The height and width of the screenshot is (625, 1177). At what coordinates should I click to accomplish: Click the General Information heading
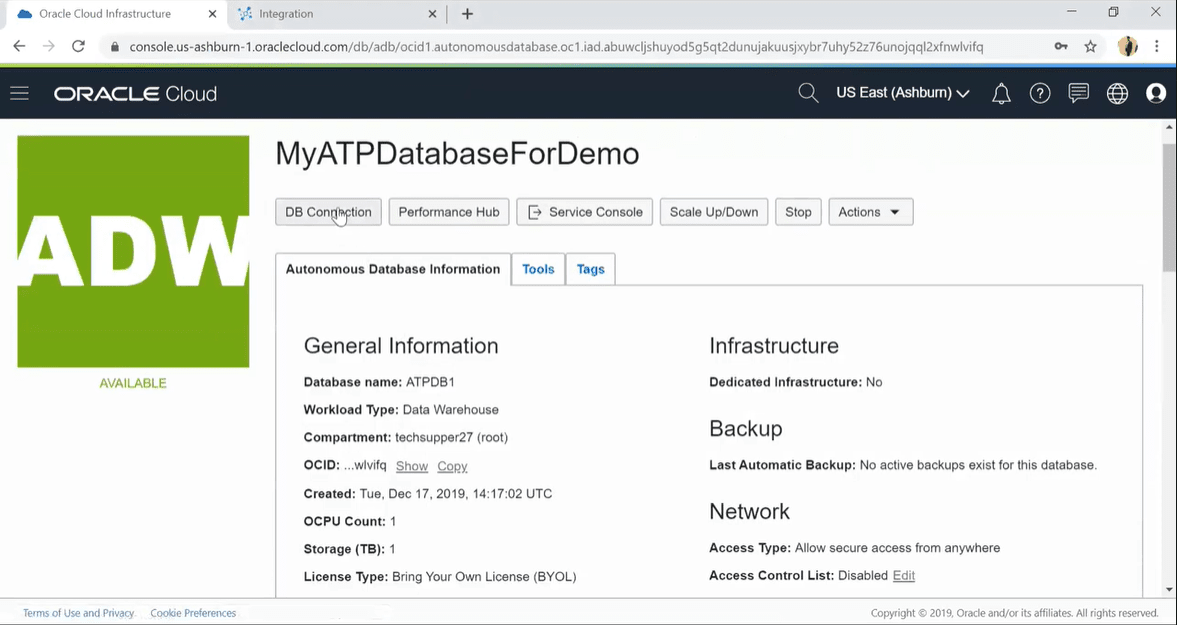click(401, 345)
